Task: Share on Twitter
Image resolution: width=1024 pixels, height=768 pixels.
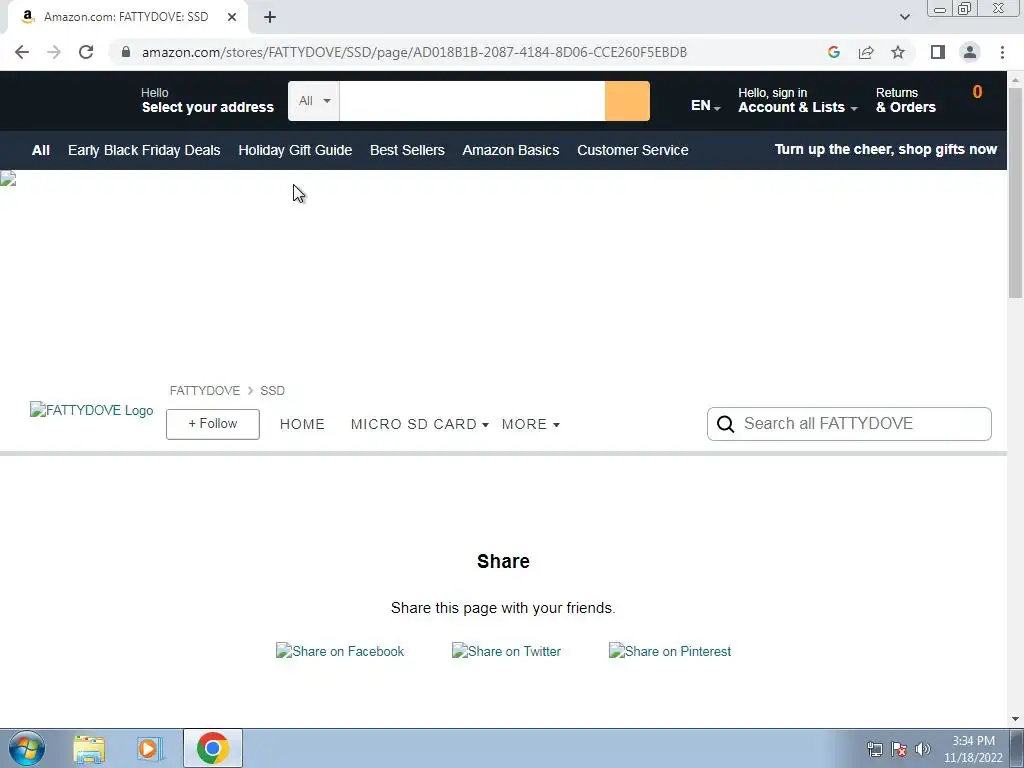Action: coord(506,651)
